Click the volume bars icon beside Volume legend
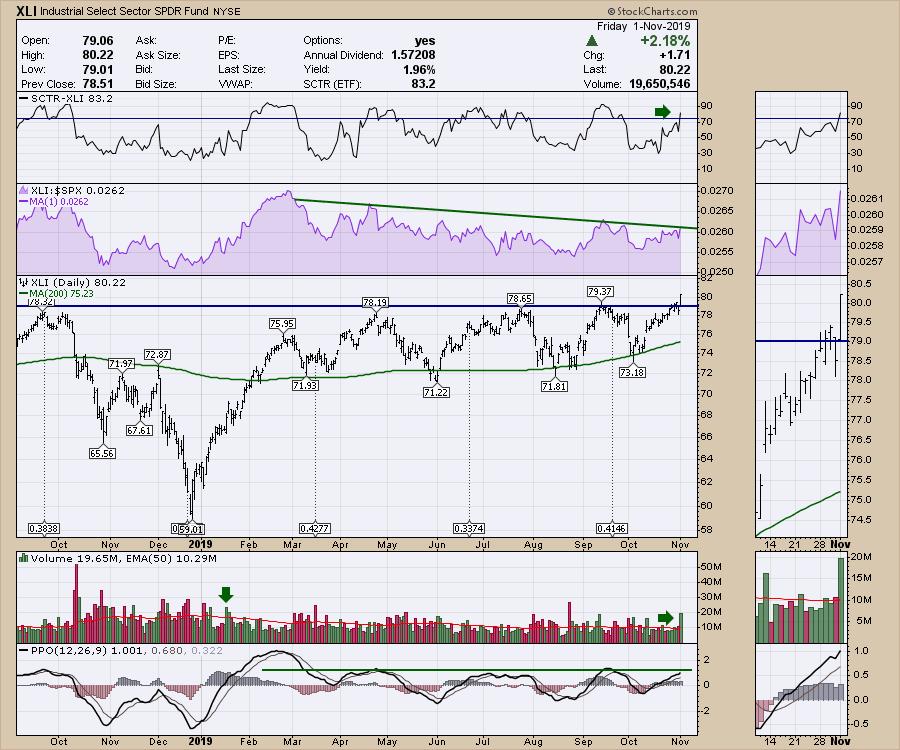The width and height of the screenshot is (900, 750). 24,558
